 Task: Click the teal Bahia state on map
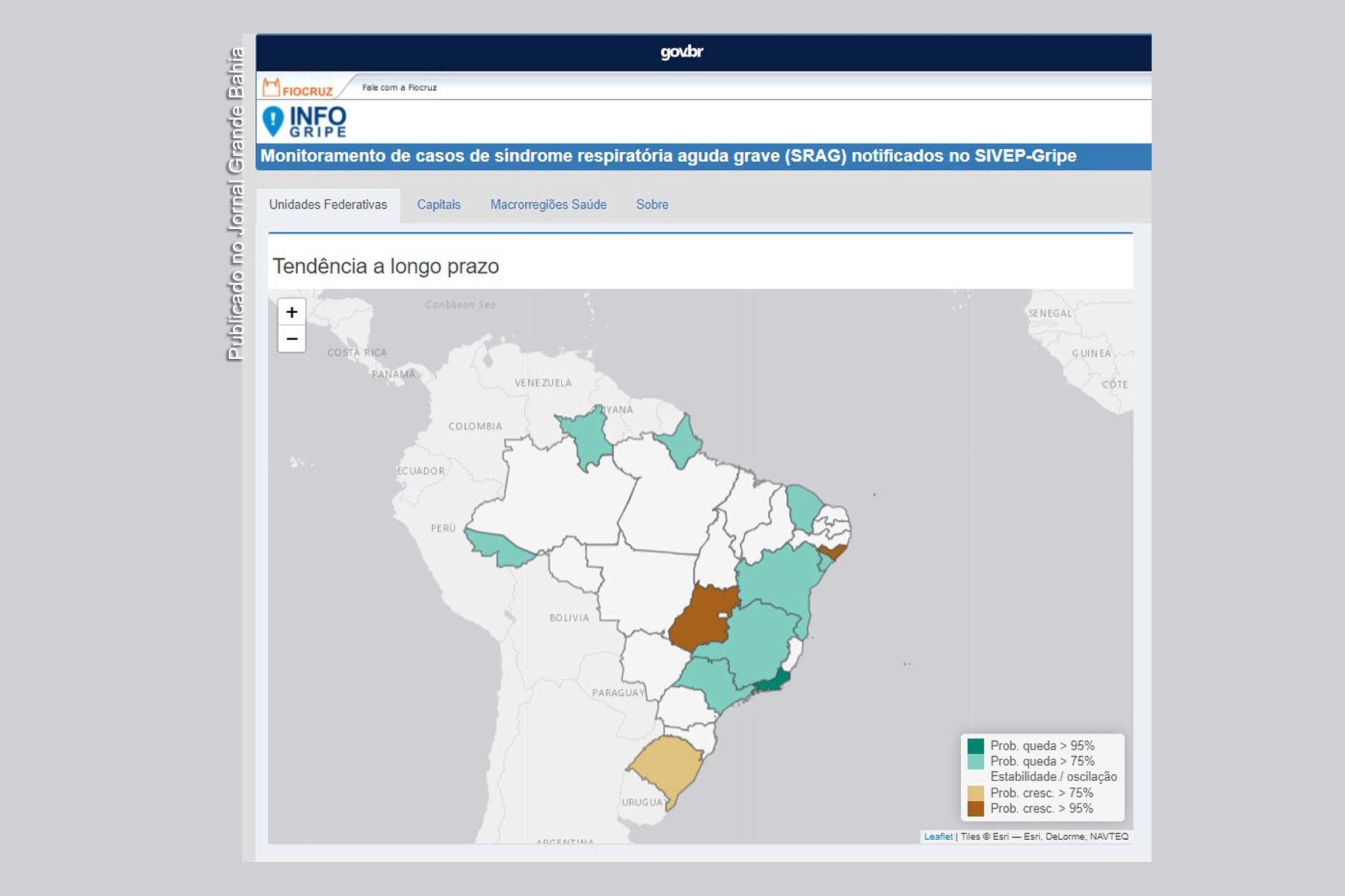point(780,578)
